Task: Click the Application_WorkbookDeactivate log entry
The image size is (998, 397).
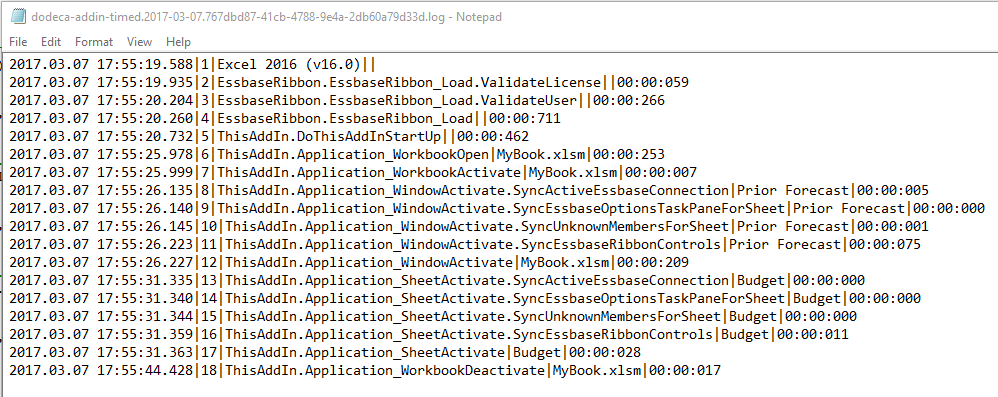Action: (x=365, y=370)
